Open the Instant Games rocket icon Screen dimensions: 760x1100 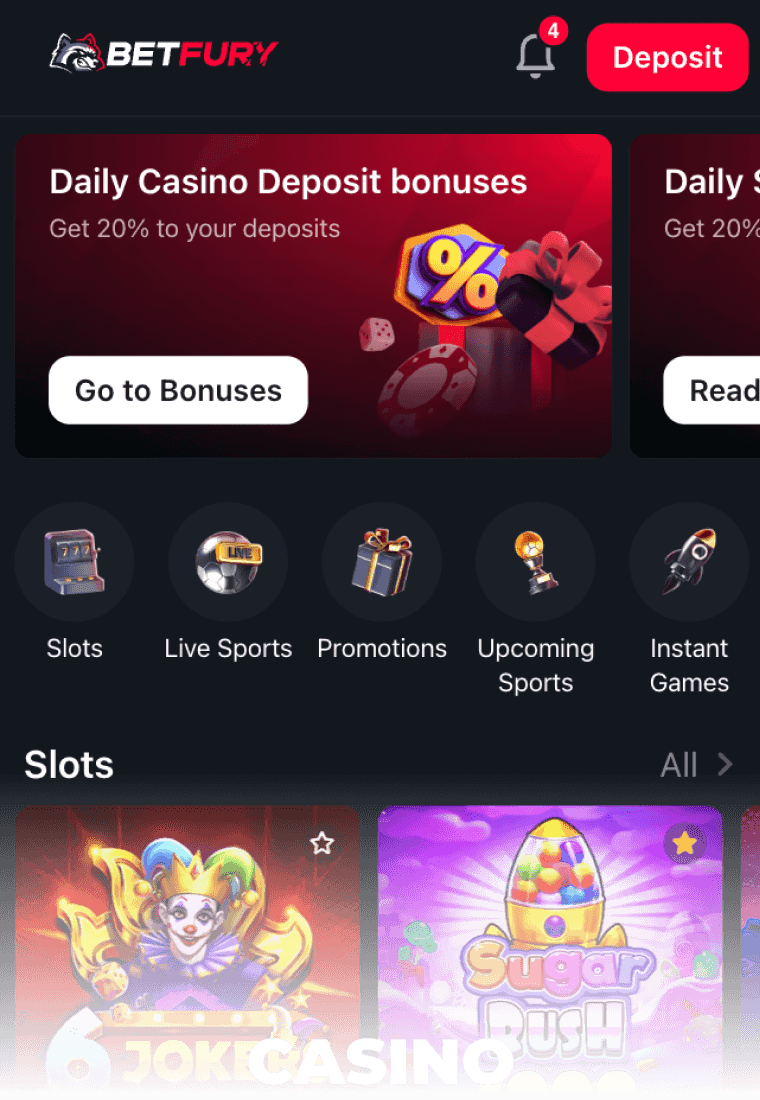click(x=689, y=562)
